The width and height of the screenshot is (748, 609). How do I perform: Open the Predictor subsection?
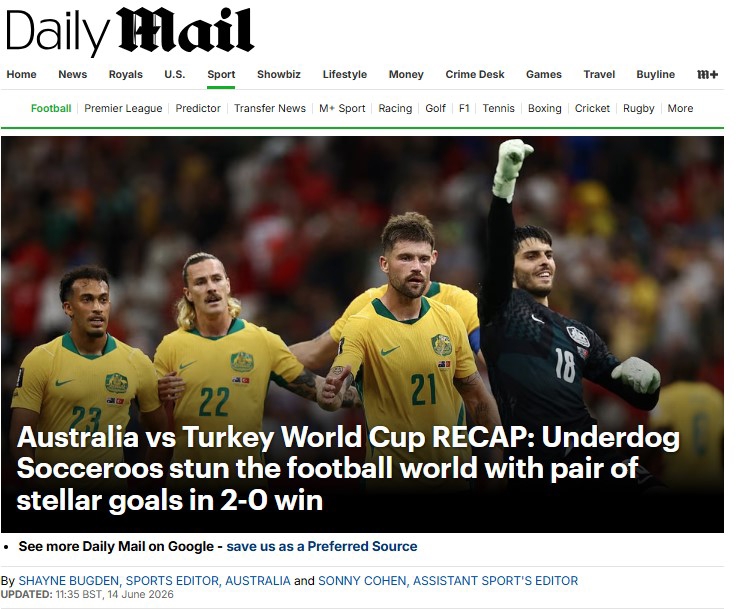pyautogui.click(x=198, y=108)
